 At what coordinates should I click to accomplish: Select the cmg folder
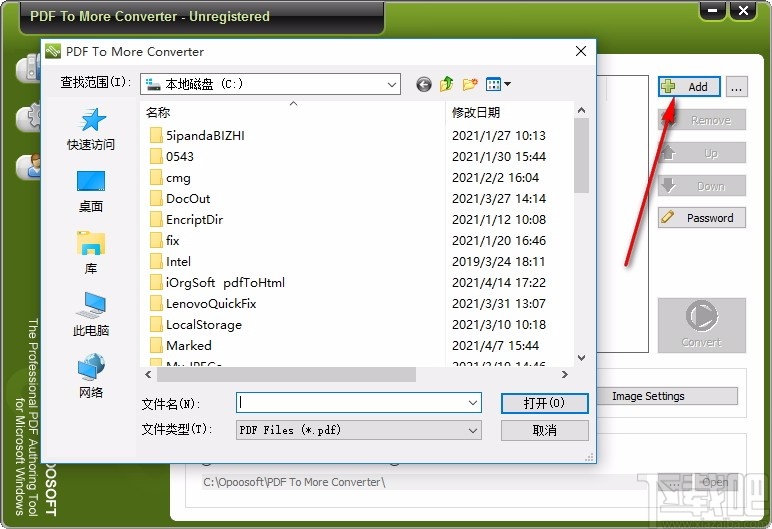coord(170,177)
